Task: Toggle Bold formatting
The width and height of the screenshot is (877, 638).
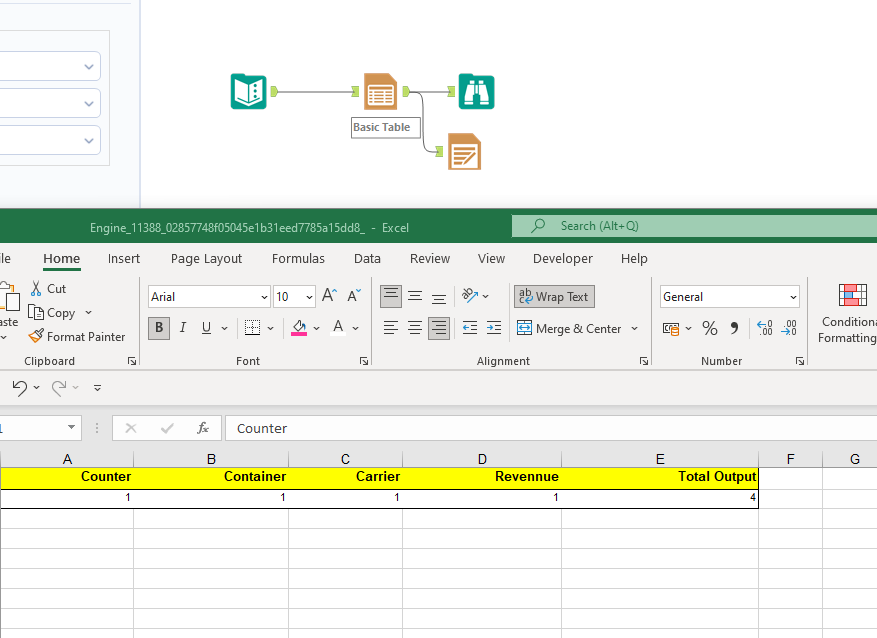Action: click(x=158, y=328)
